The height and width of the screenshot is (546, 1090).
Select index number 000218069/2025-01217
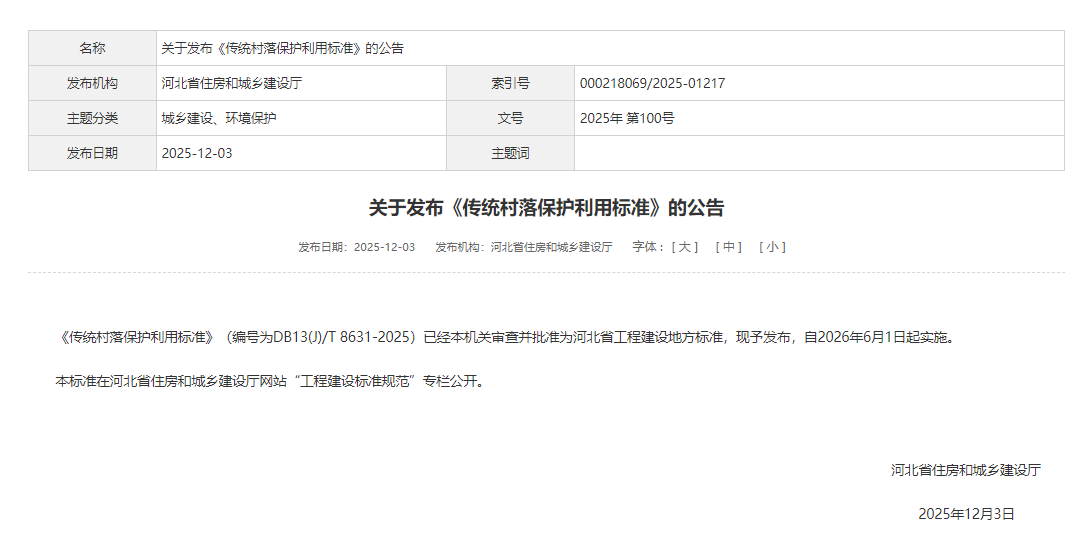point(652,83)
